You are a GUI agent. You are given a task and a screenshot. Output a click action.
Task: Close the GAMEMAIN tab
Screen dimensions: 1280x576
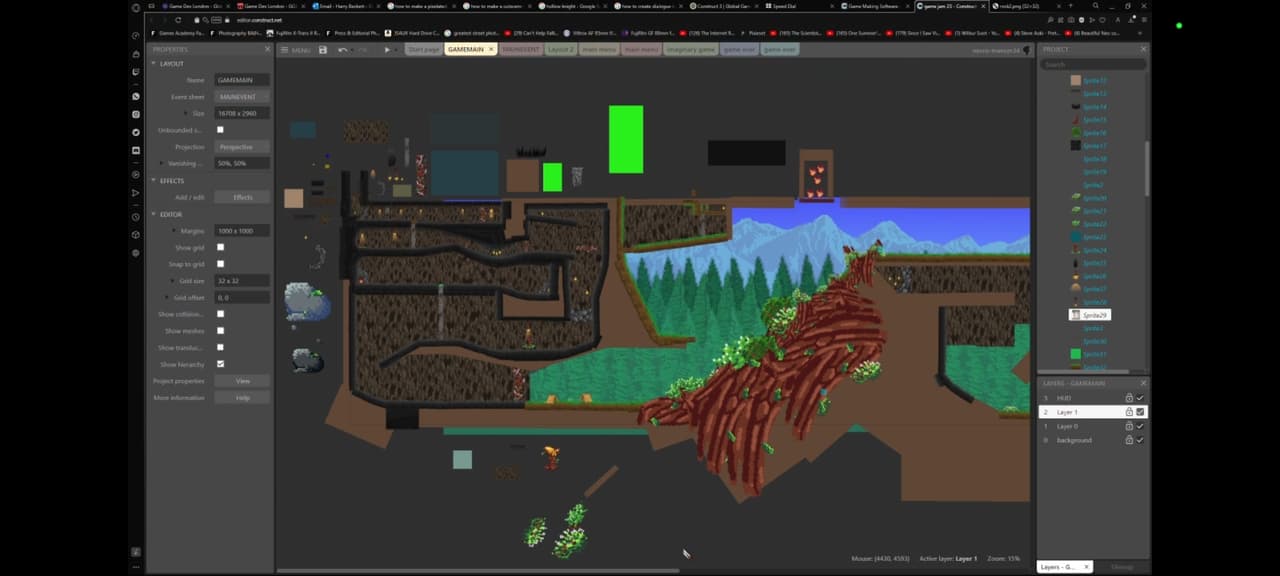(491, 49)
